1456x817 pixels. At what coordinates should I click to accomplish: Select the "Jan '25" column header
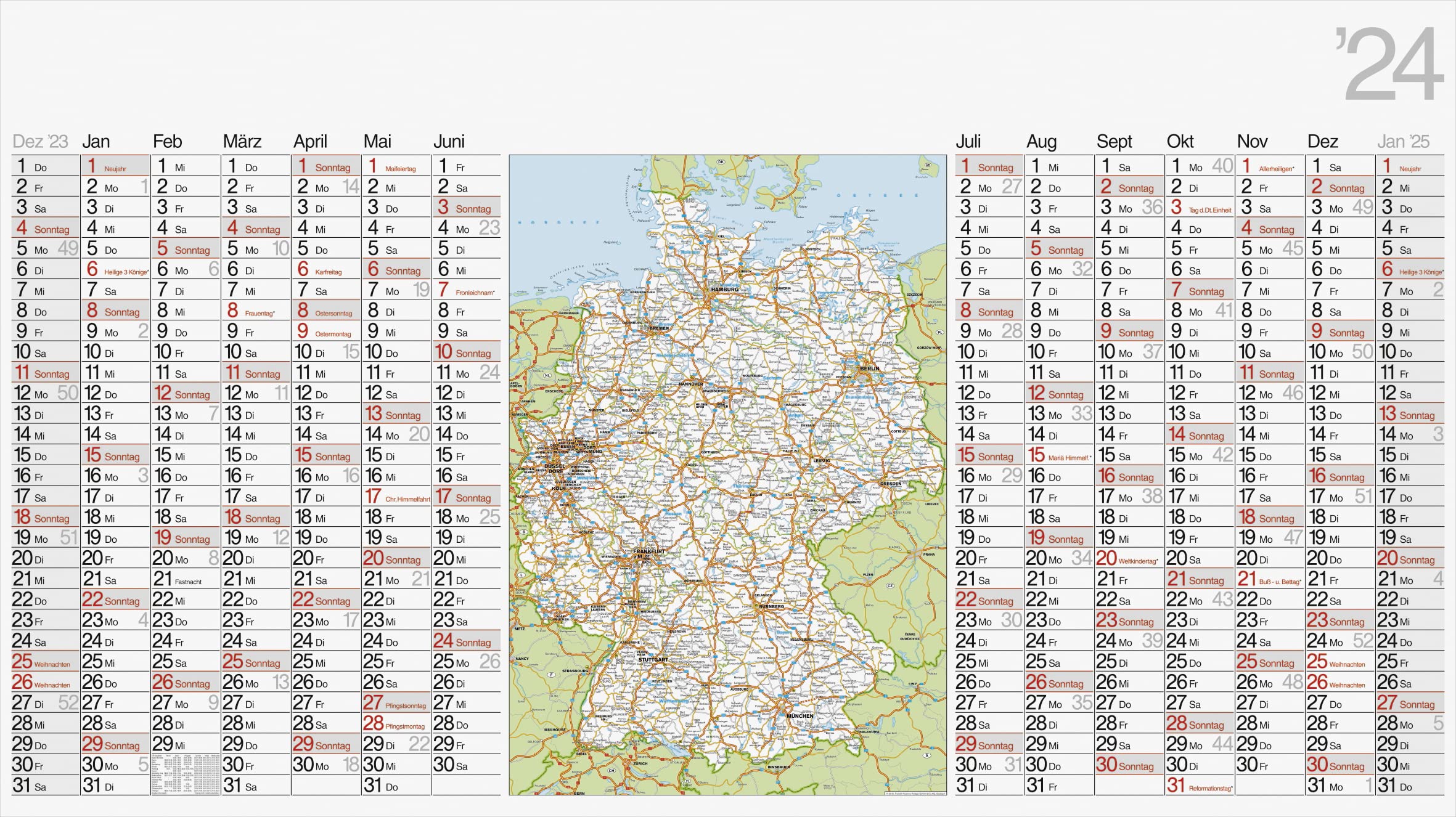click(x=1404, y=142)
